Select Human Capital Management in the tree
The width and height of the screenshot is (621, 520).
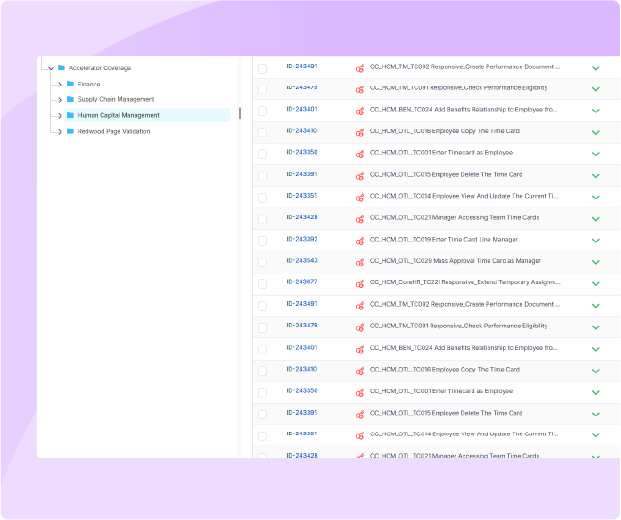click(118, 116)
